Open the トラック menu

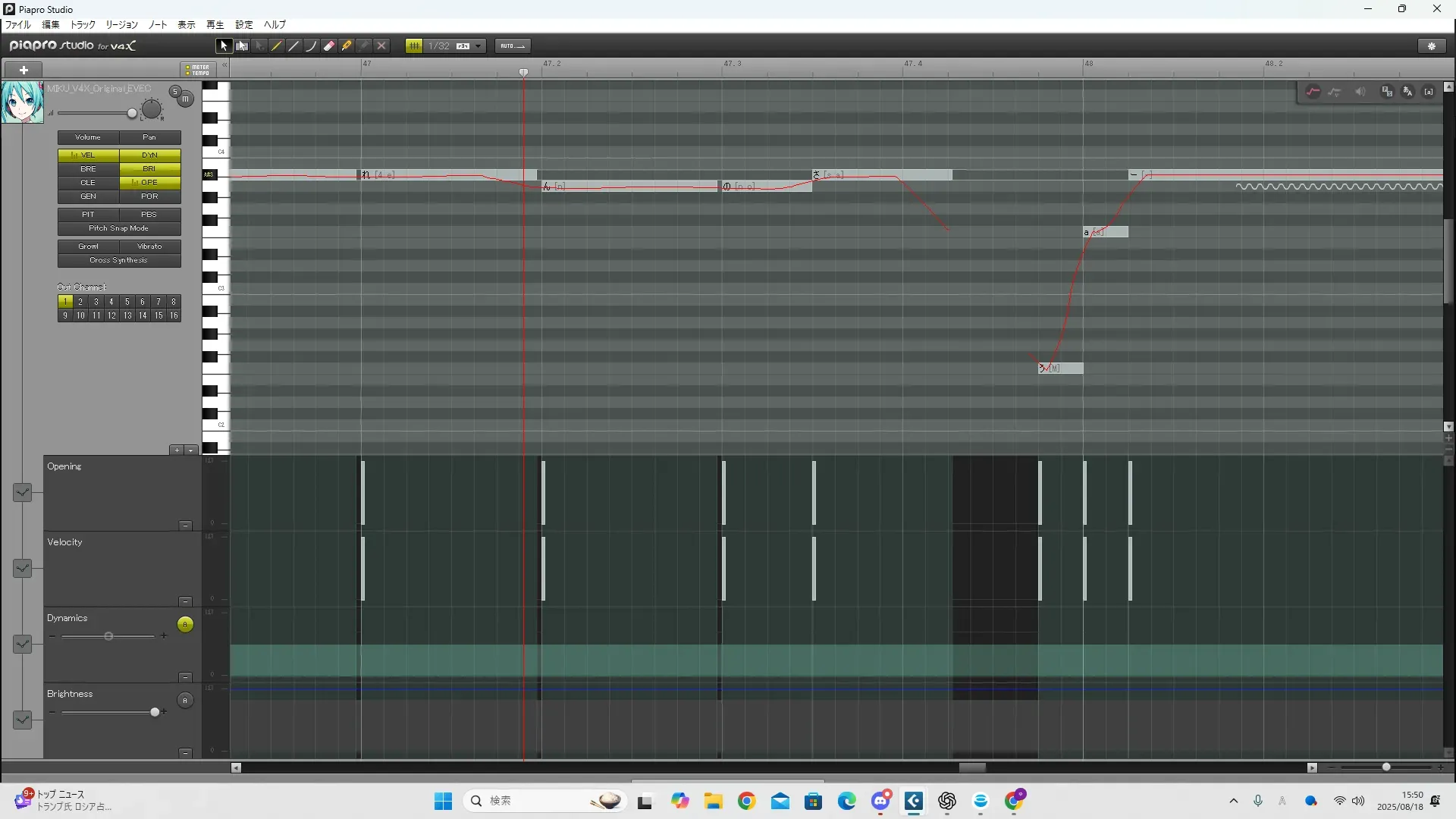(x=83, y=24)
